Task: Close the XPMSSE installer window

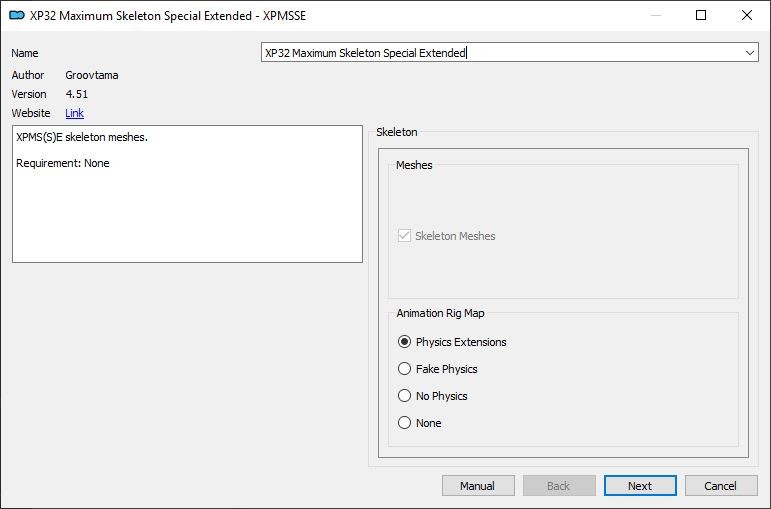Action: point(747,15)
